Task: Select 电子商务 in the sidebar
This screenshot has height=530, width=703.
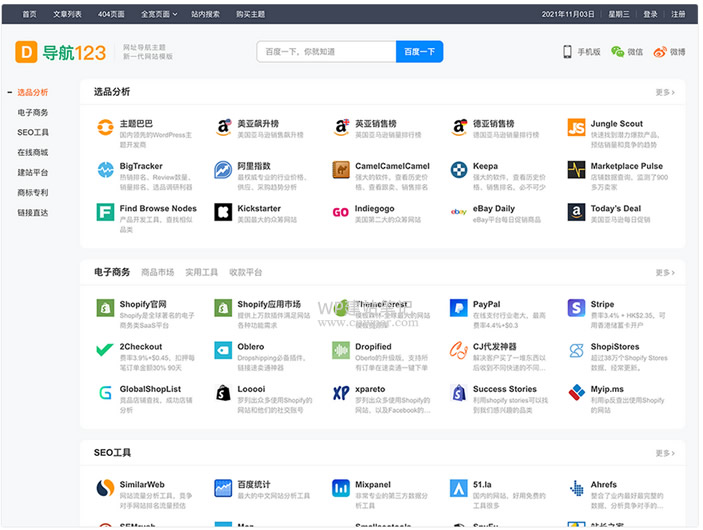Action: pos(33,113)
